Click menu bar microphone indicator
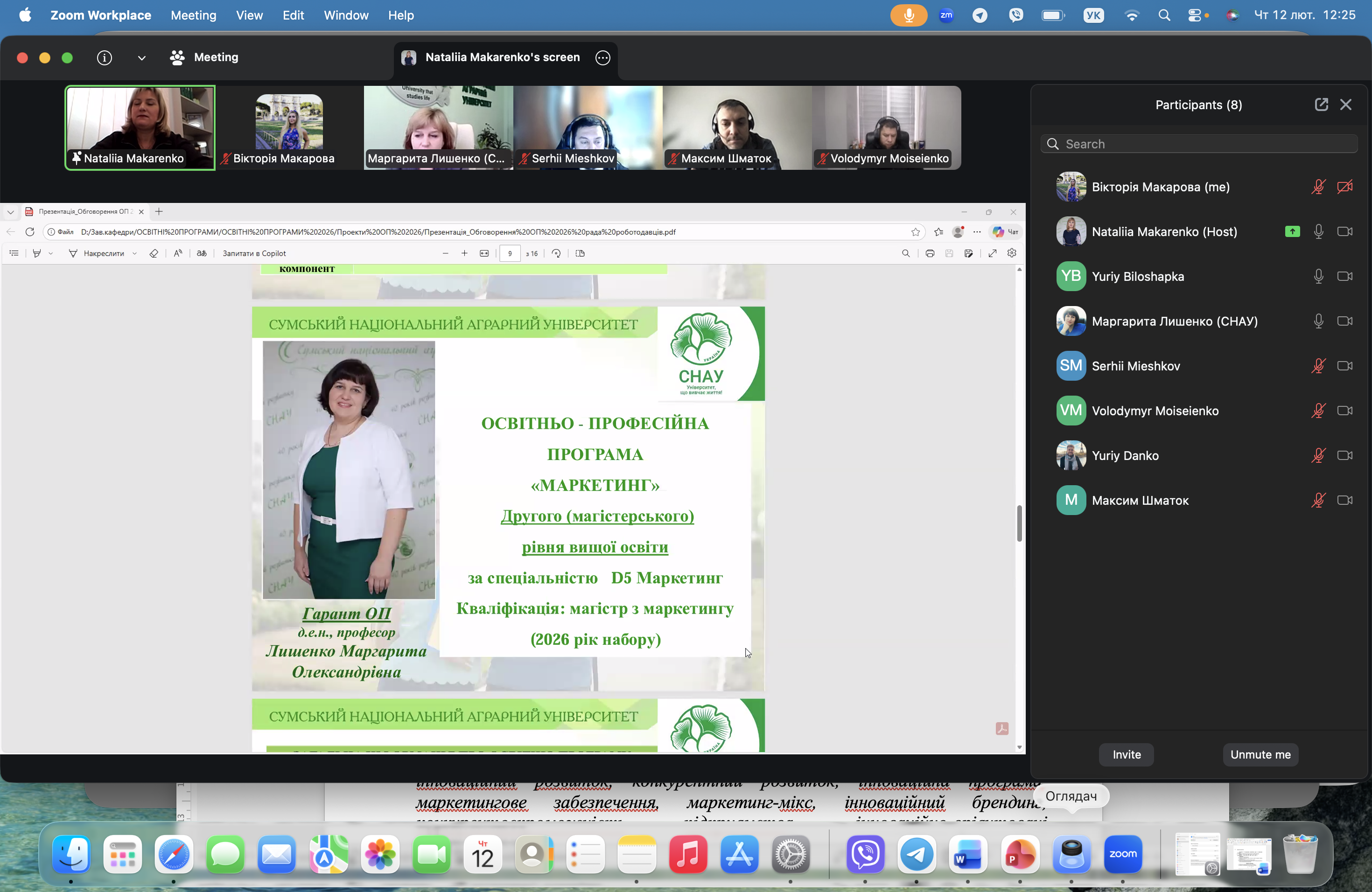 908,15
